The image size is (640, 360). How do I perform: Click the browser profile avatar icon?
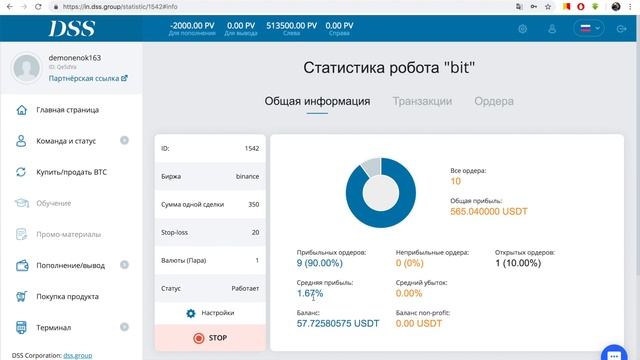pyautogui.click(x=616, y=7)
